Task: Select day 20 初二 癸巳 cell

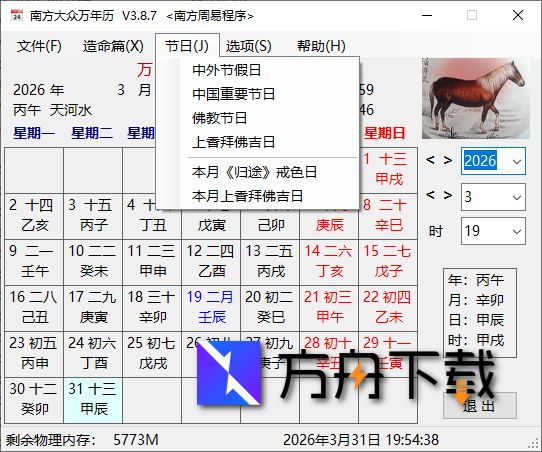Action: pos(270,308)
